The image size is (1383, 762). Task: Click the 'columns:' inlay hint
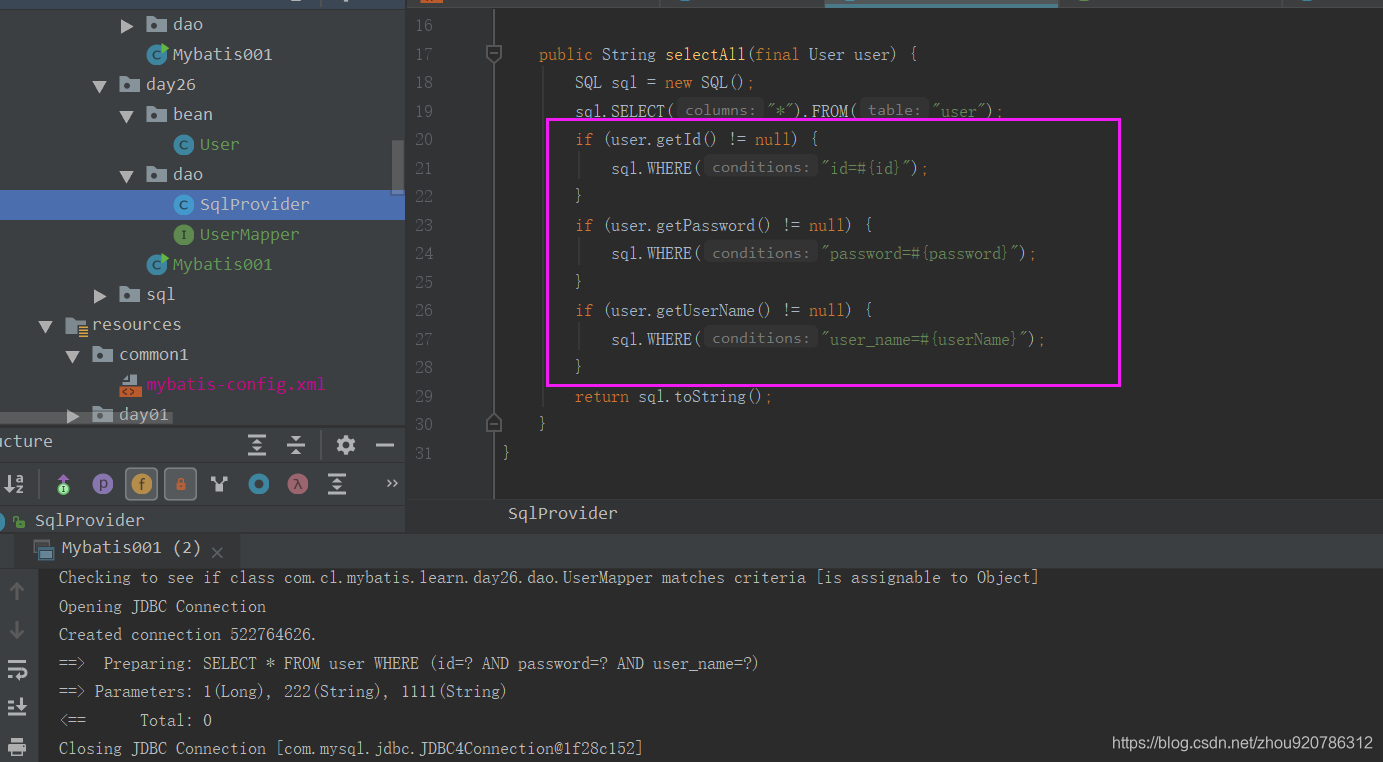720,110
